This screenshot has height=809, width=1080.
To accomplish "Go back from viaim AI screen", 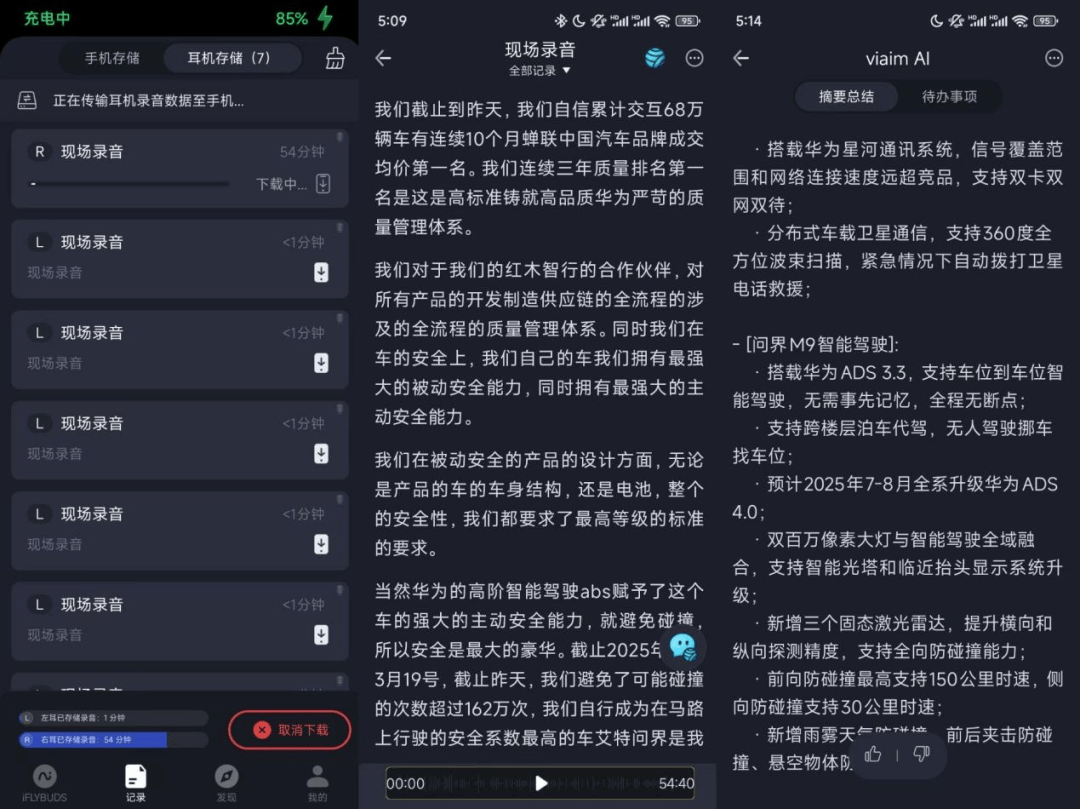I will 741,59.
